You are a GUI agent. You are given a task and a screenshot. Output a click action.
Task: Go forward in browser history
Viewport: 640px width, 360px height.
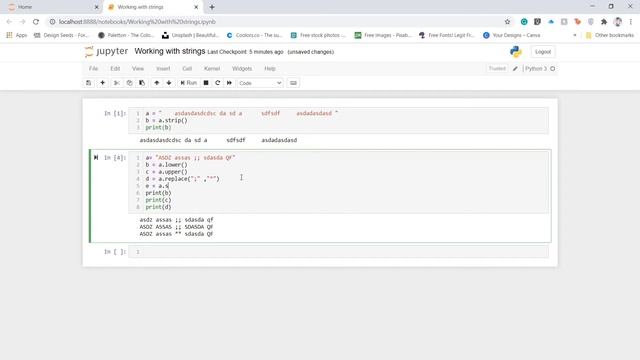(22, 22)
